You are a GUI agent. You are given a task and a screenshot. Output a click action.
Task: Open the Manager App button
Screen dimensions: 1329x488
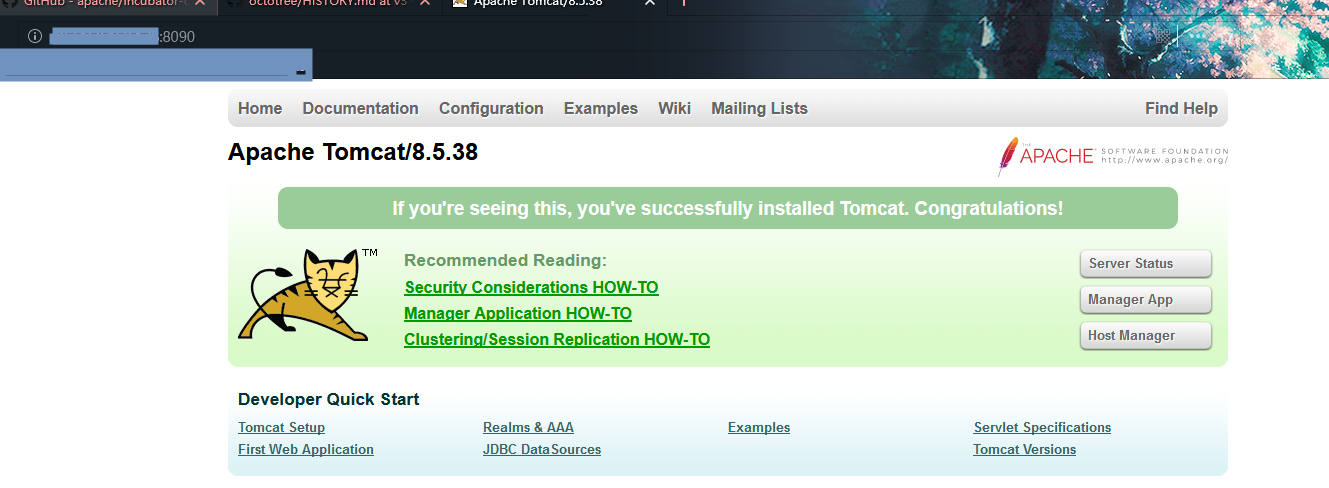tap(1146, 300)
